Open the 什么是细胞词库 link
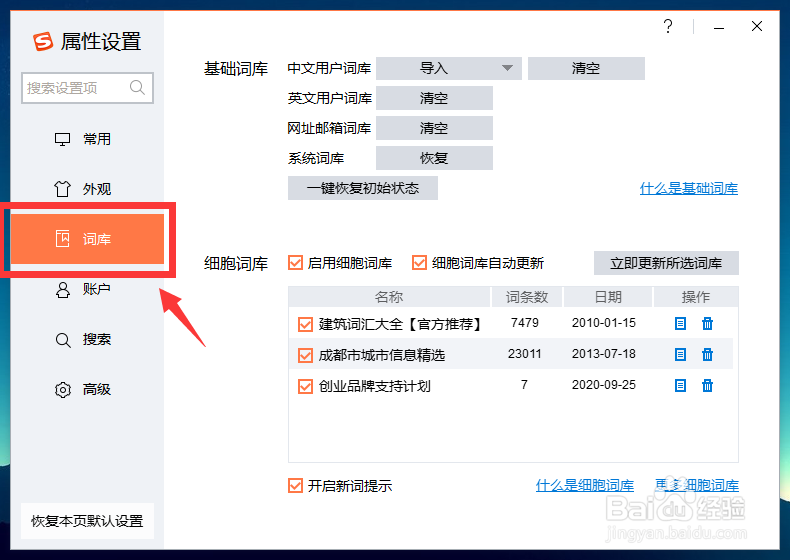This screenshot has height=560, width=790. 584,485
